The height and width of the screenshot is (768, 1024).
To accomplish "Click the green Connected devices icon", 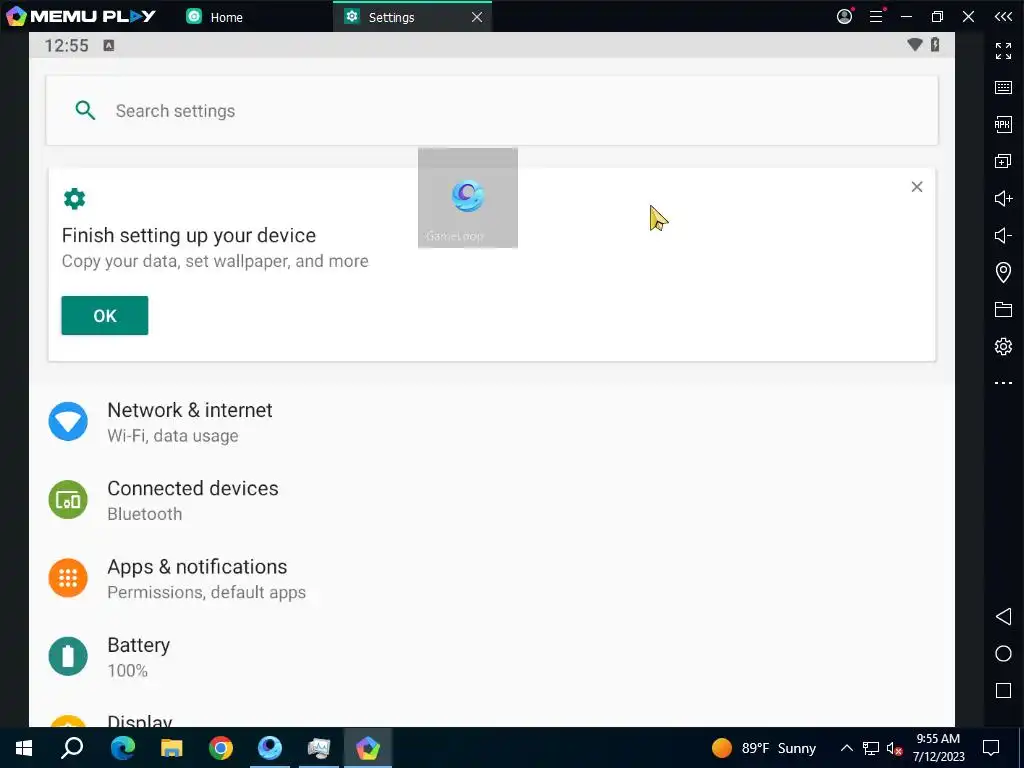I will coord(68,500).
